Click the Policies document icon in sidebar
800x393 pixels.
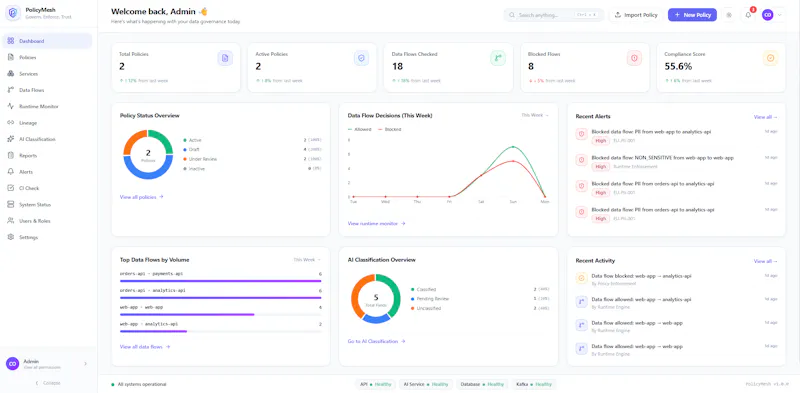click(x=11, y=57)
